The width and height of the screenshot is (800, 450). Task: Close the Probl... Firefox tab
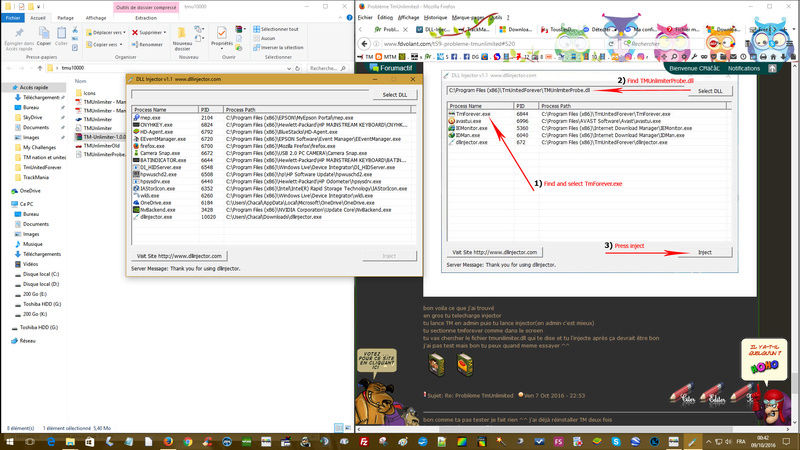(x=406, y=30)
